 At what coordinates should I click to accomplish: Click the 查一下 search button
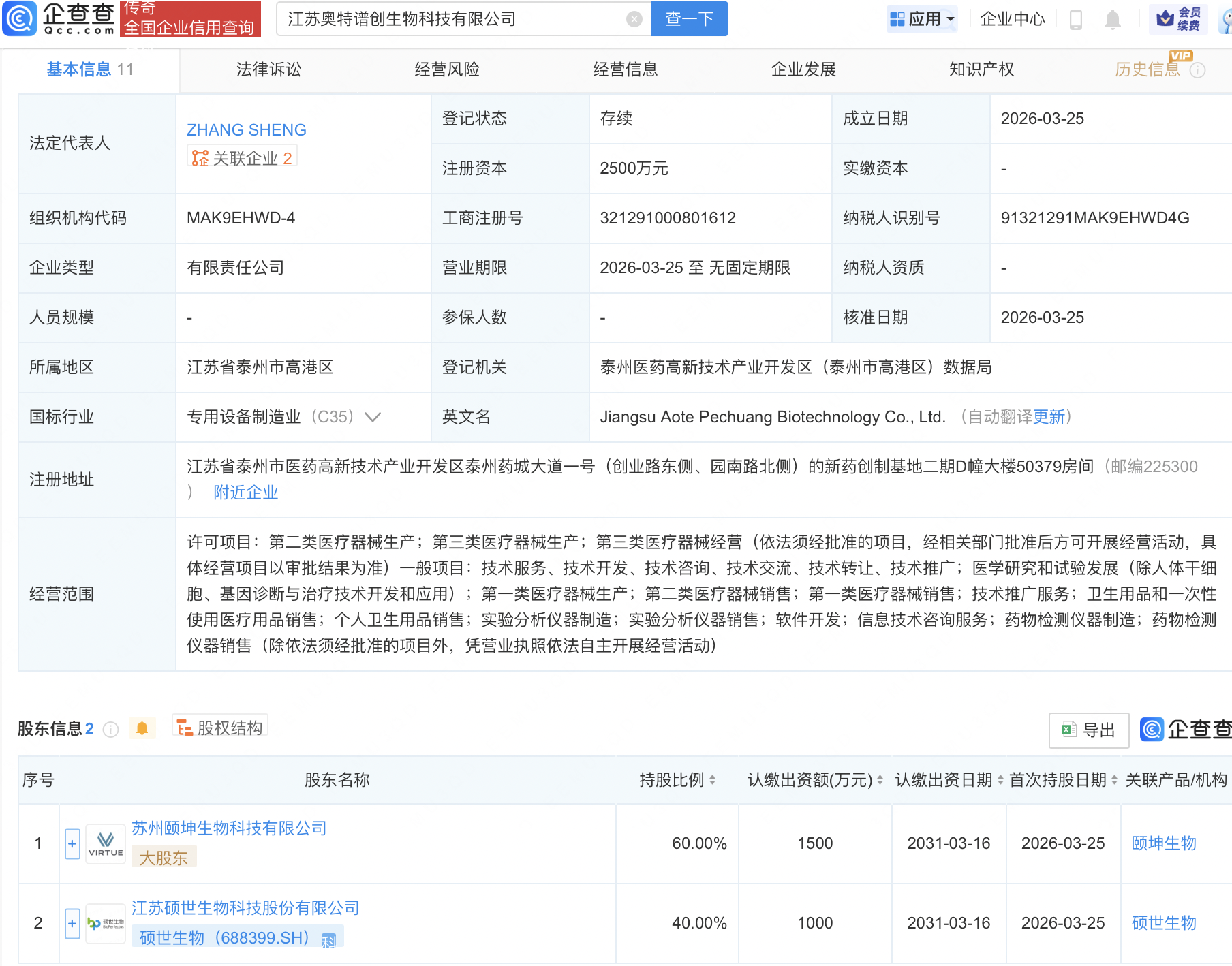pos(689,19)
